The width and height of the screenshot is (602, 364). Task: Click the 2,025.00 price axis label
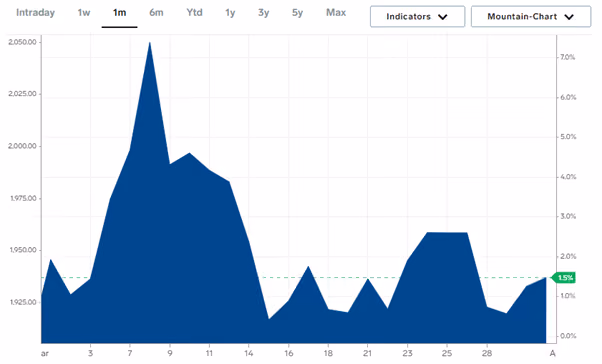coord(22,94)
